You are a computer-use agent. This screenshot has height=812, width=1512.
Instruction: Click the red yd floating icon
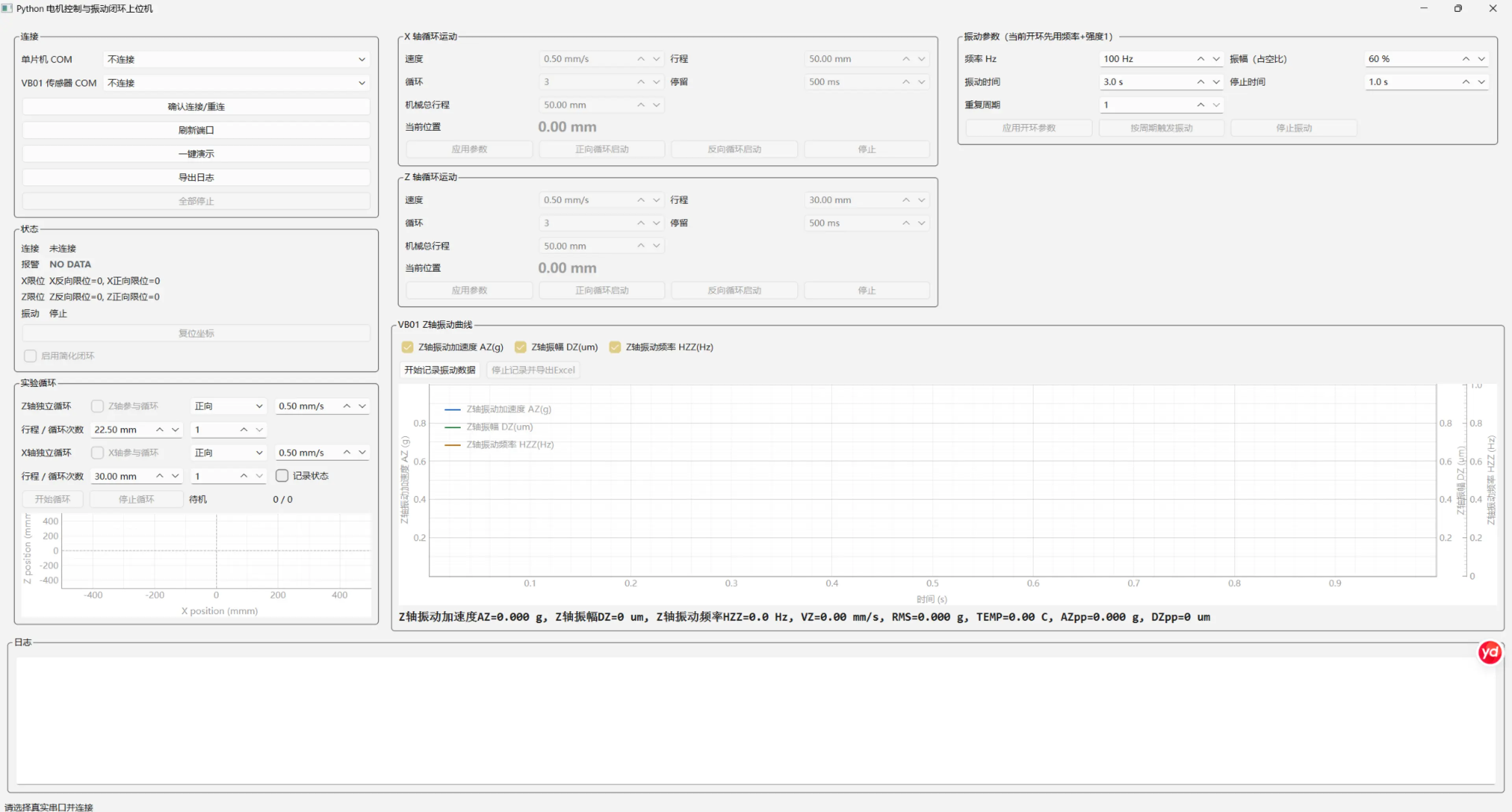click(x=1490, y=653)
